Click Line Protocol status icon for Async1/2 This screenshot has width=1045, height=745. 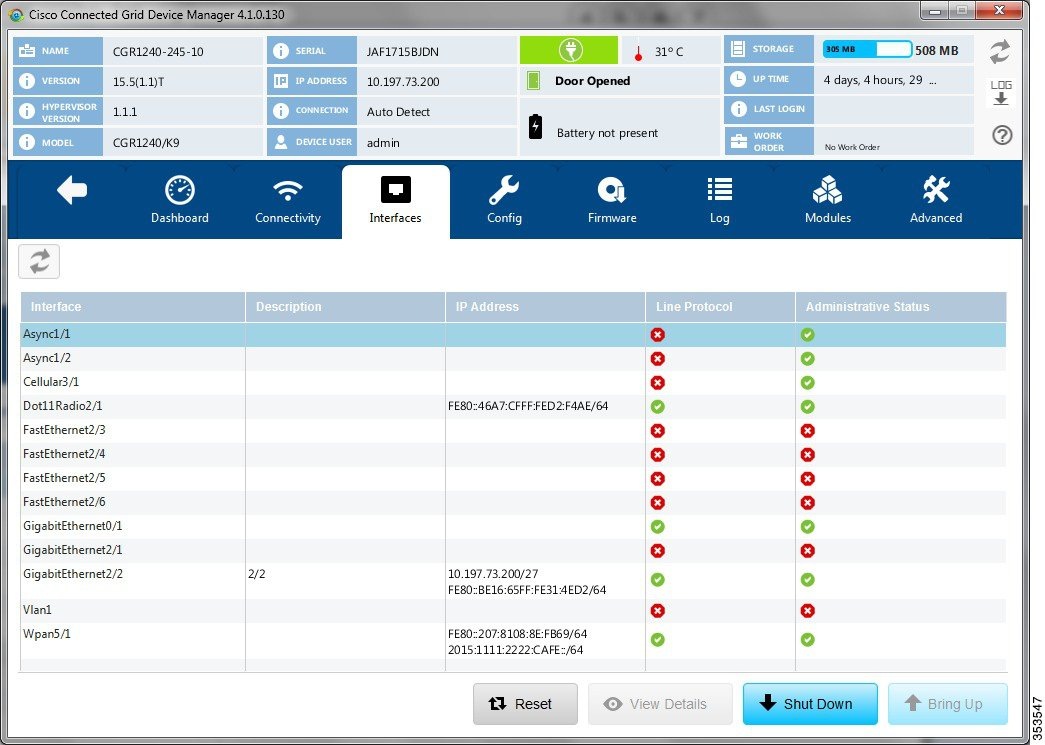[x=658, y=359]
